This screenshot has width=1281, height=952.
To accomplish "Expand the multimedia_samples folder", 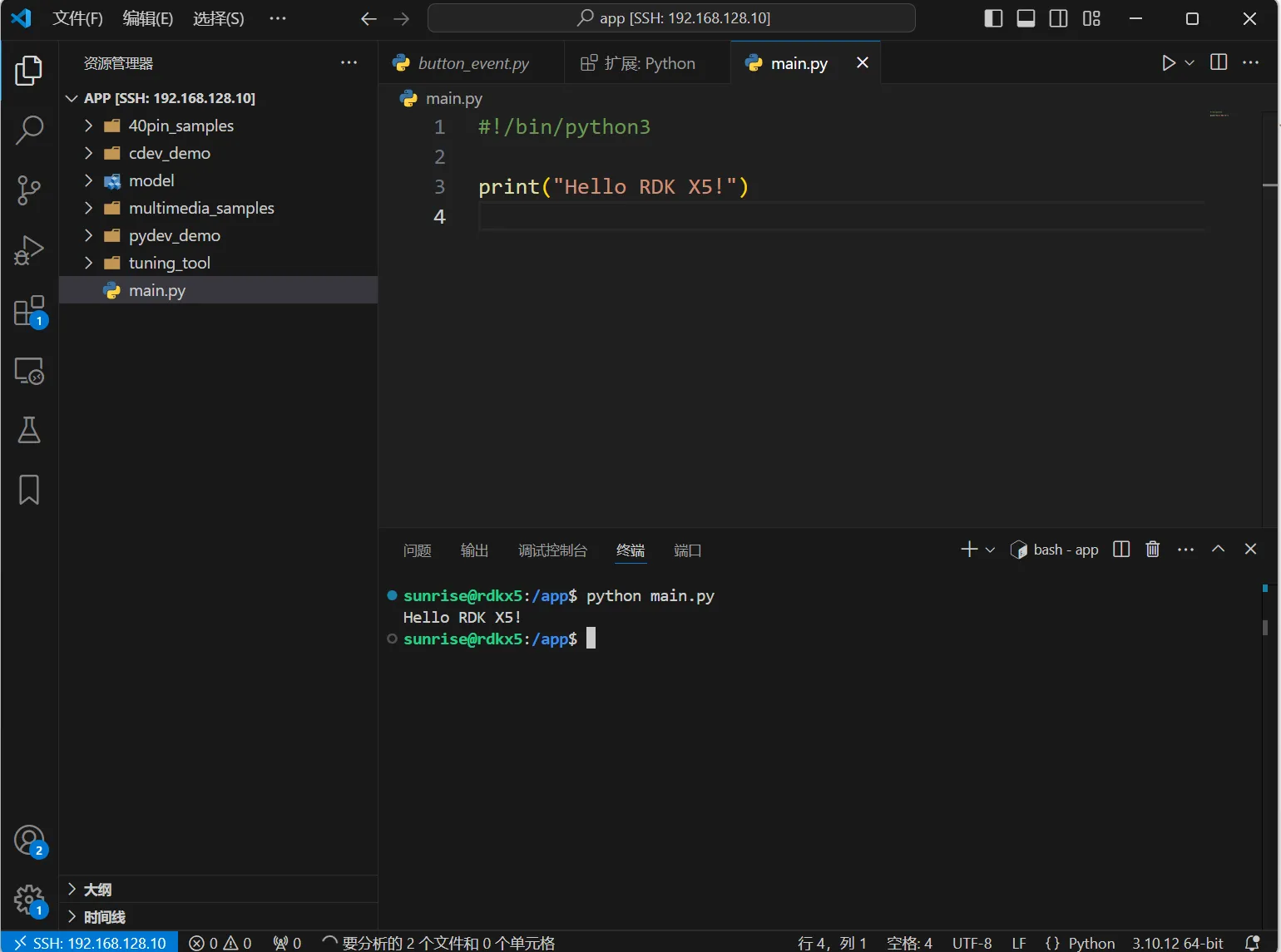I will coord(89,208).
